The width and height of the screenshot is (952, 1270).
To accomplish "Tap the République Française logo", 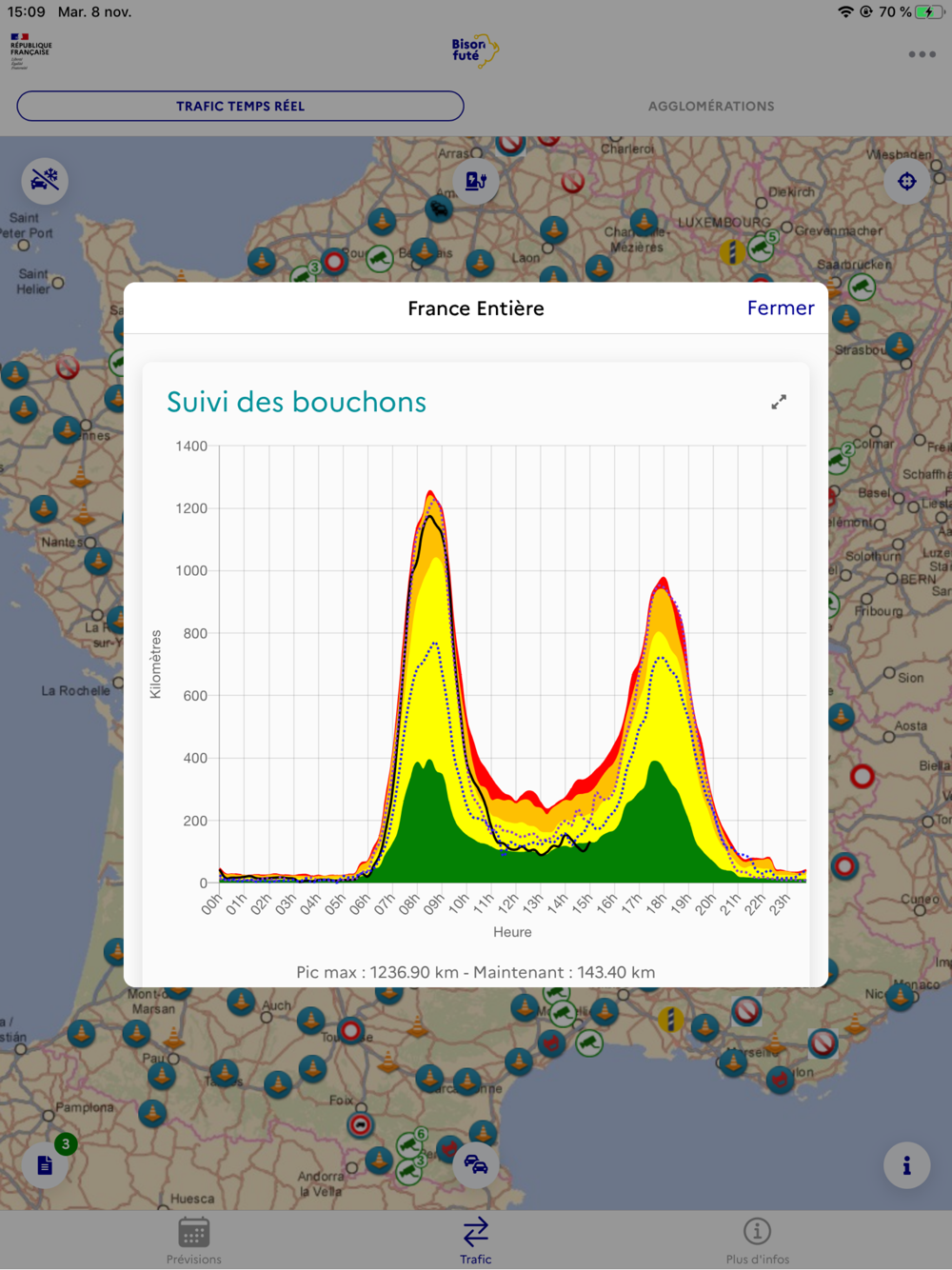I will [30, 50].
